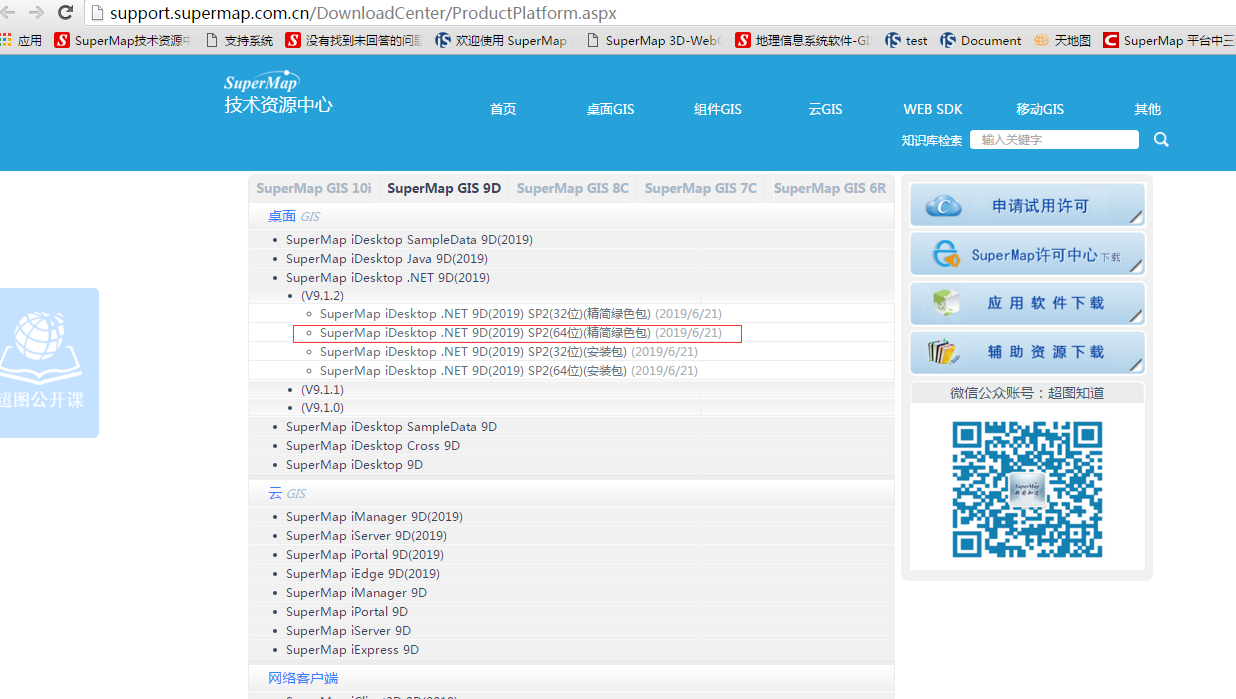
Task: Switch to the SuperMap GIS 8C tab
Action: [573, 188]
